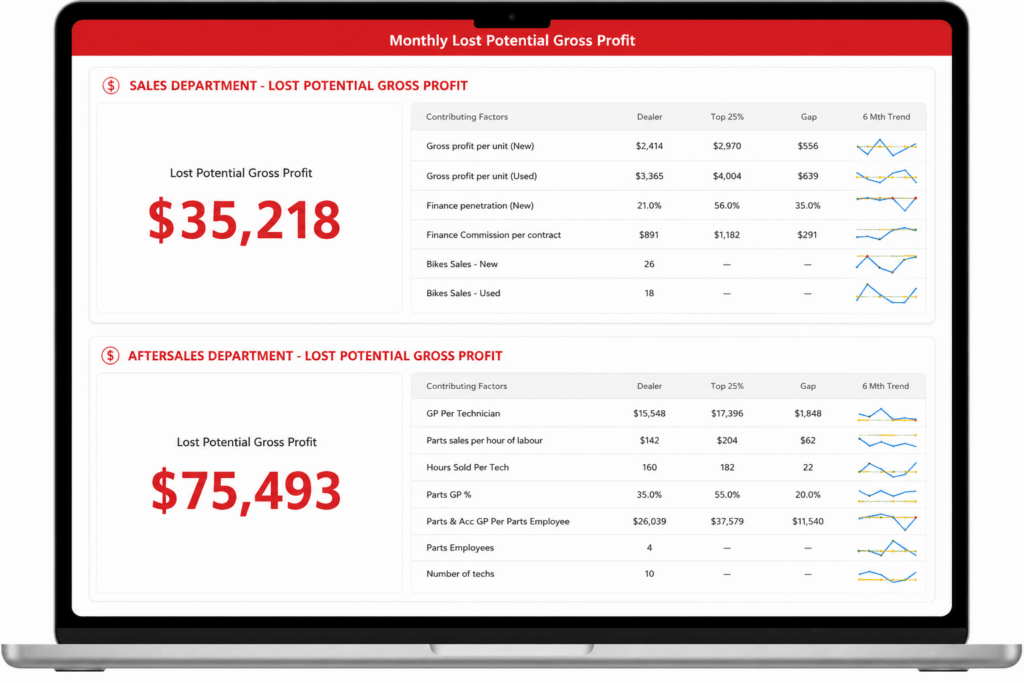
Task: Click the Aftersales Department dollar icon
Action: coord(110,356)
